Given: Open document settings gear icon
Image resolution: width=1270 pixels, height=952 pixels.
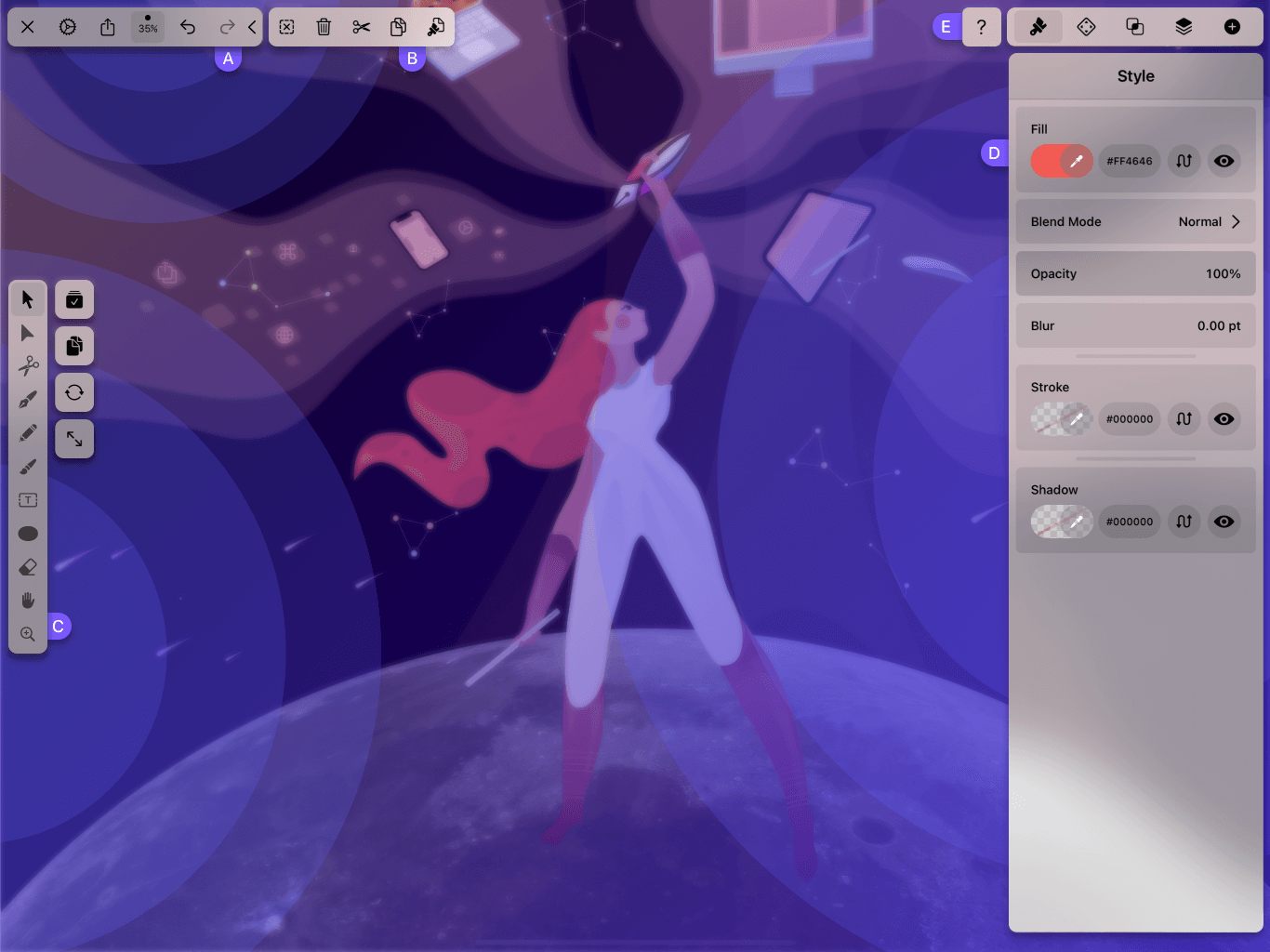Looking at the screenshot, I should pyautogui.click(x=68, y=27).
